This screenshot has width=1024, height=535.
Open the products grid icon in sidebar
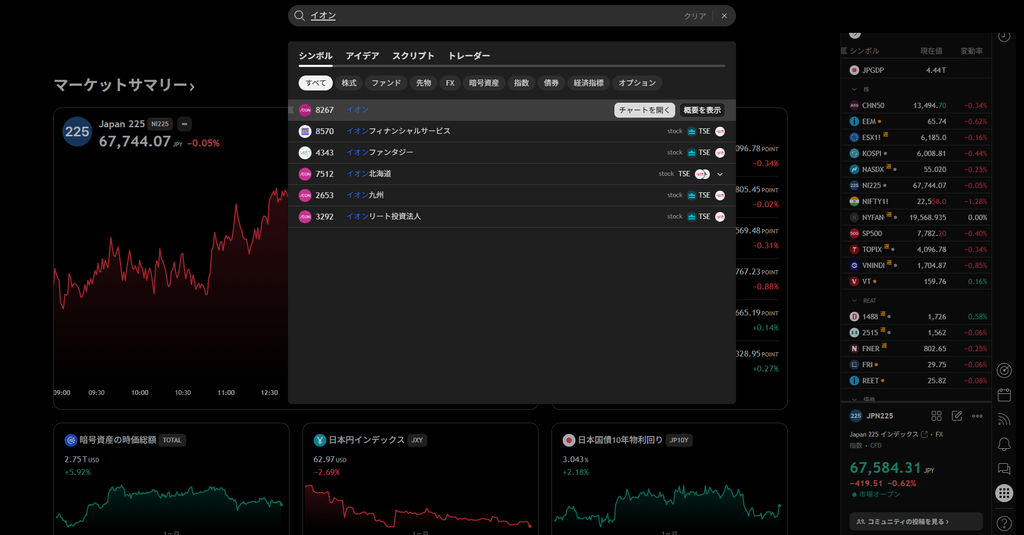(x=1004, y=493)
